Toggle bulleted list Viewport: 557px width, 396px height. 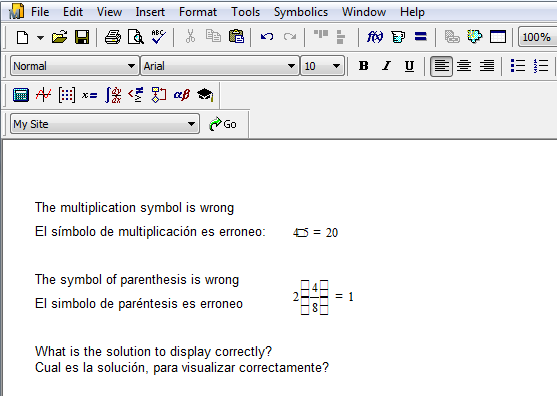[518, 66]
